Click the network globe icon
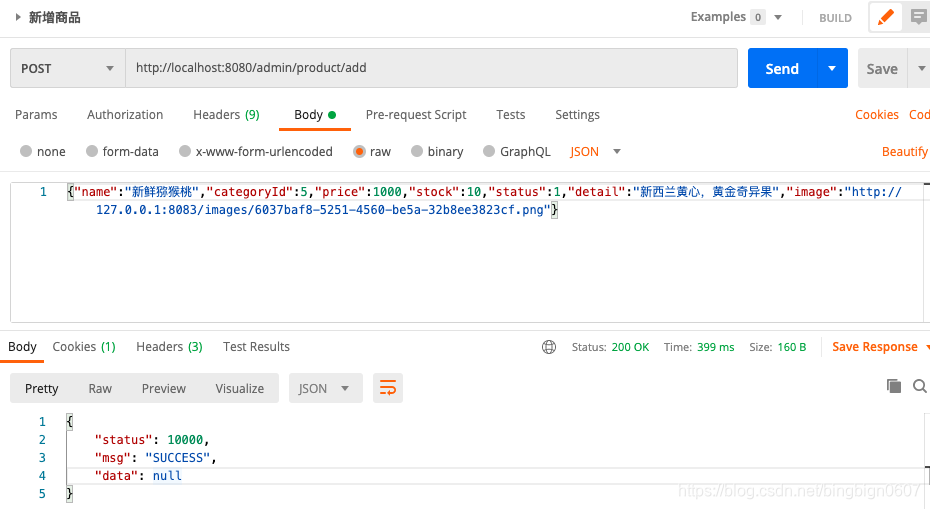Screen dimensions: 930x509 pos(549,347)
